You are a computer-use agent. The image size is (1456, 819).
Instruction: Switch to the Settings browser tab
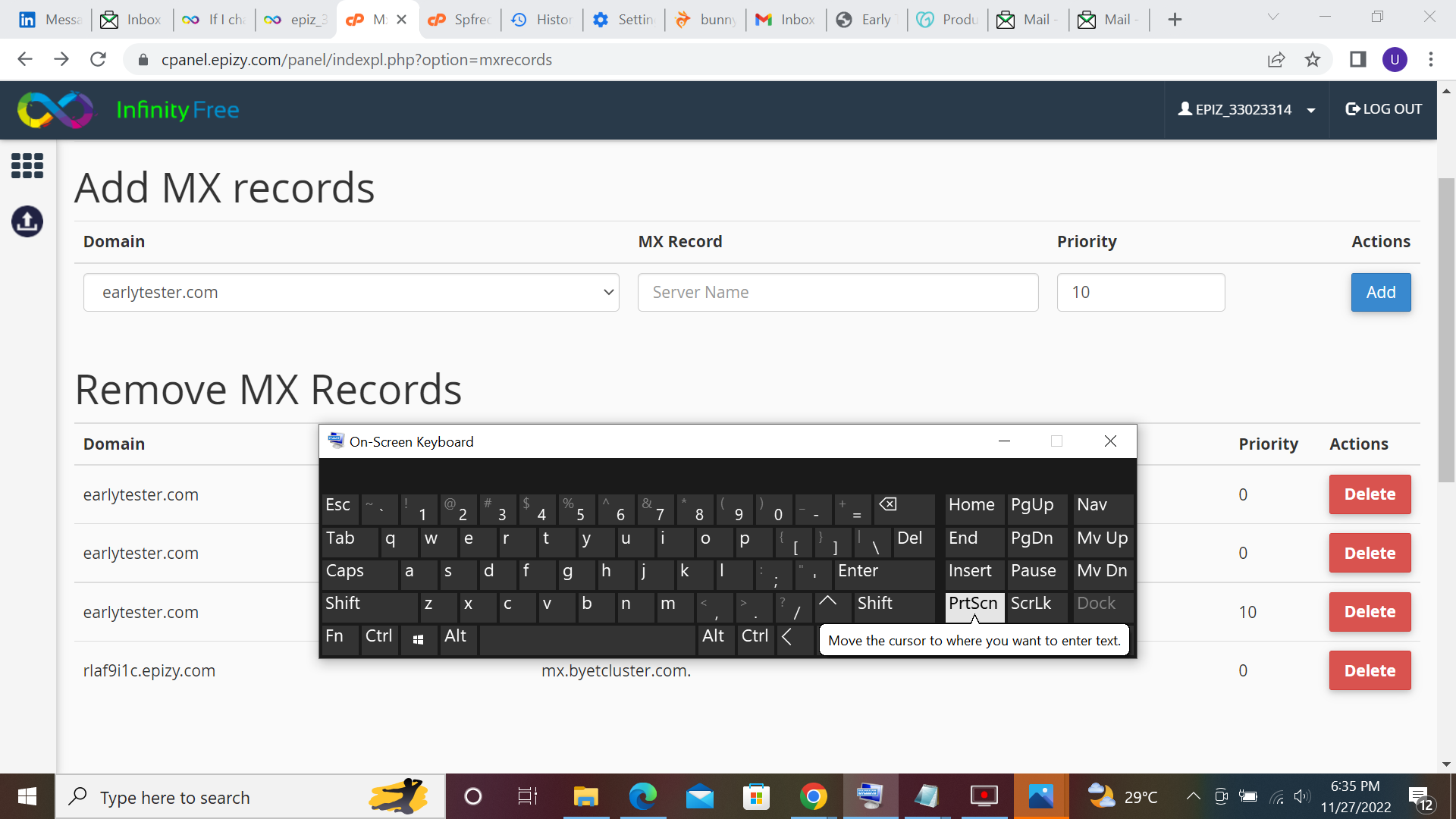click(x=623, y=20)
